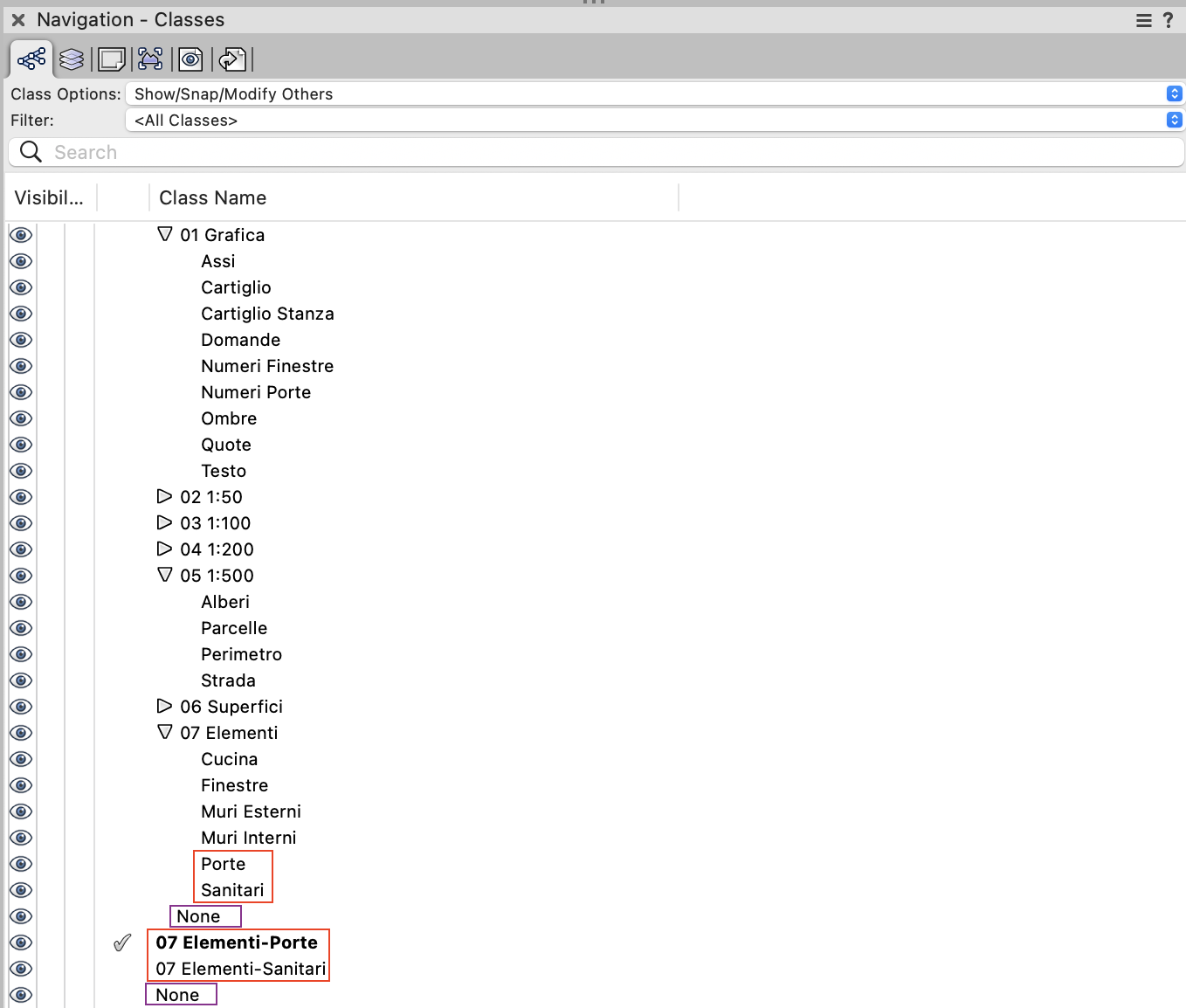Image resolution: width=1186 pixels, height=1008 pixels.
Task: Open the References pane icon
Action: coord(231,59)
